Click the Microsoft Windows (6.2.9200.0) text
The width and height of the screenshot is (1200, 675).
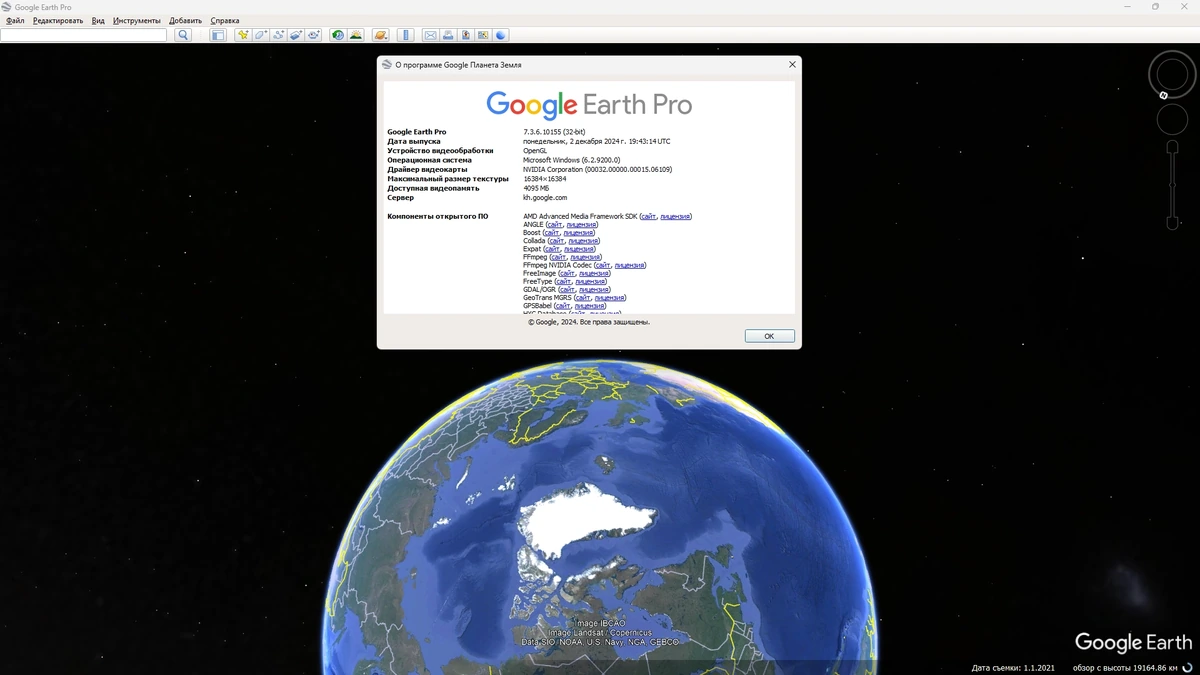click(572, 160)
